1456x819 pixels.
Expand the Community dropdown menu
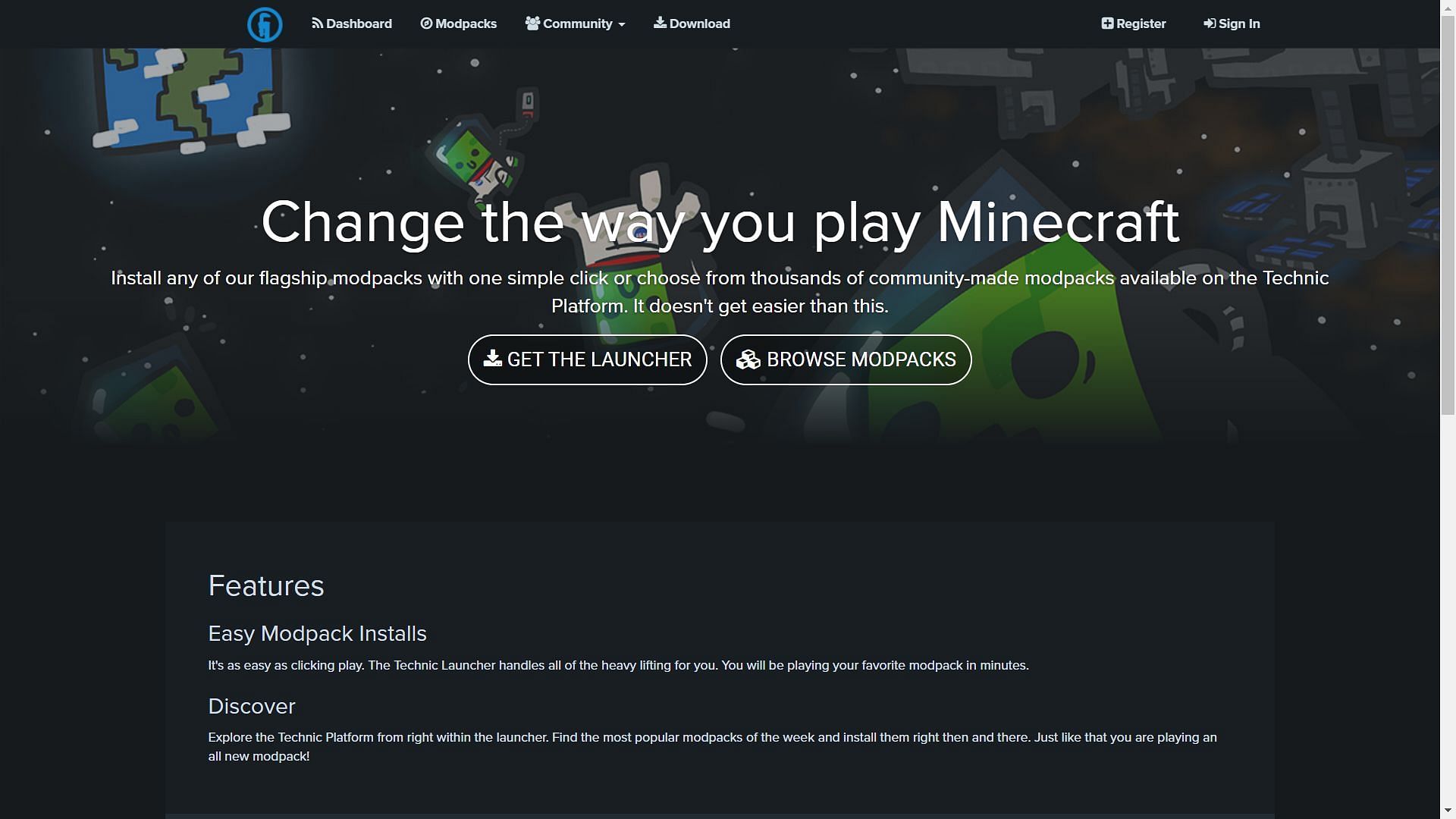pos(576,23)
